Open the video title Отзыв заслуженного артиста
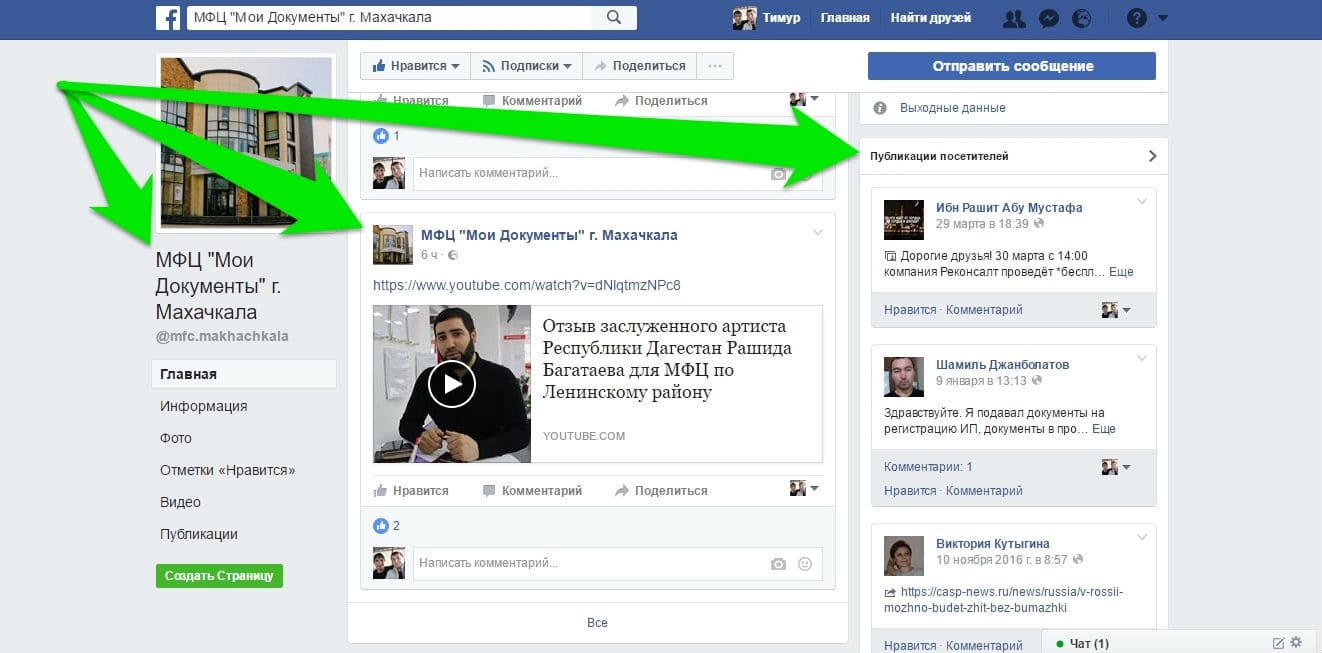Viewport: 1322px width, 653px height. [x=667, y=359]
